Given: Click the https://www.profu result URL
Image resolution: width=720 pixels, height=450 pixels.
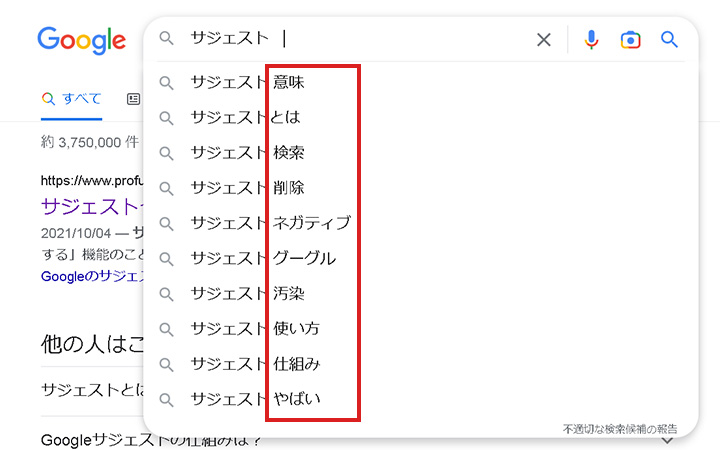Looking at the screenshot, I should pos(92,180).
